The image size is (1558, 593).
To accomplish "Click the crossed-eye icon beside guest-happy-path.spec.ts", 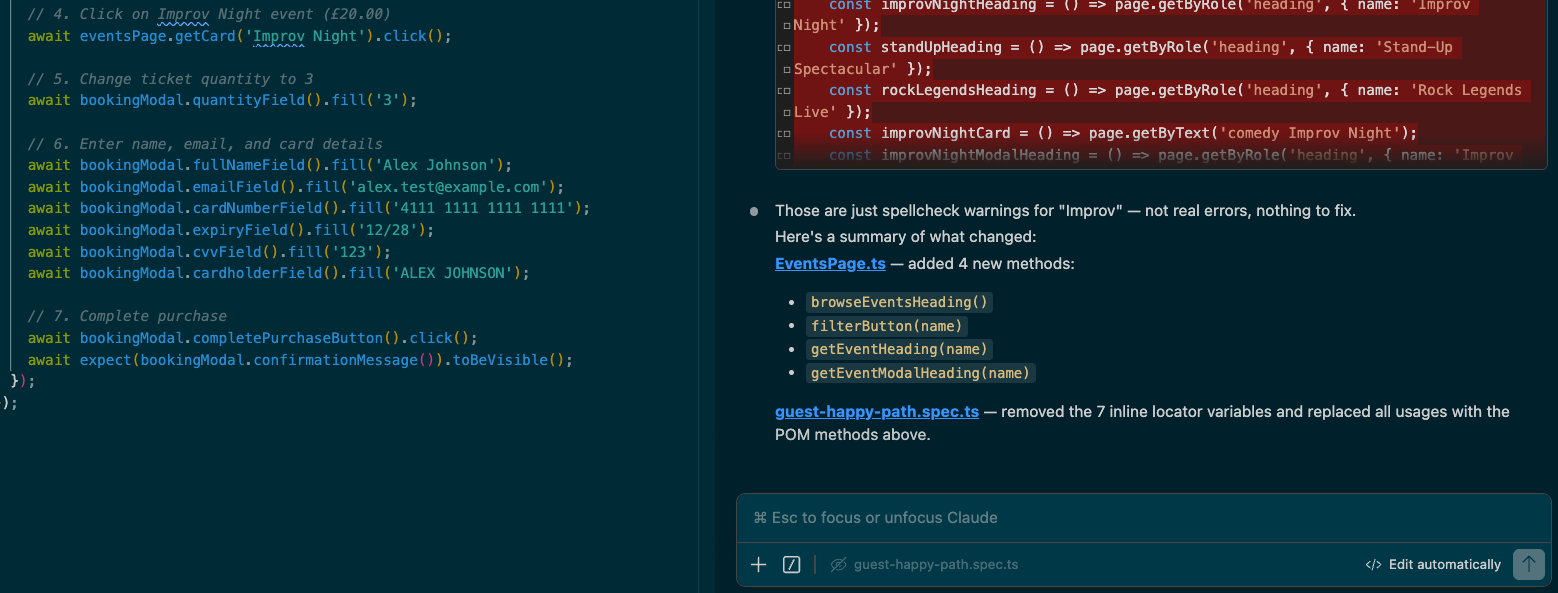I will pyautogui.click(x=838, y=564).
